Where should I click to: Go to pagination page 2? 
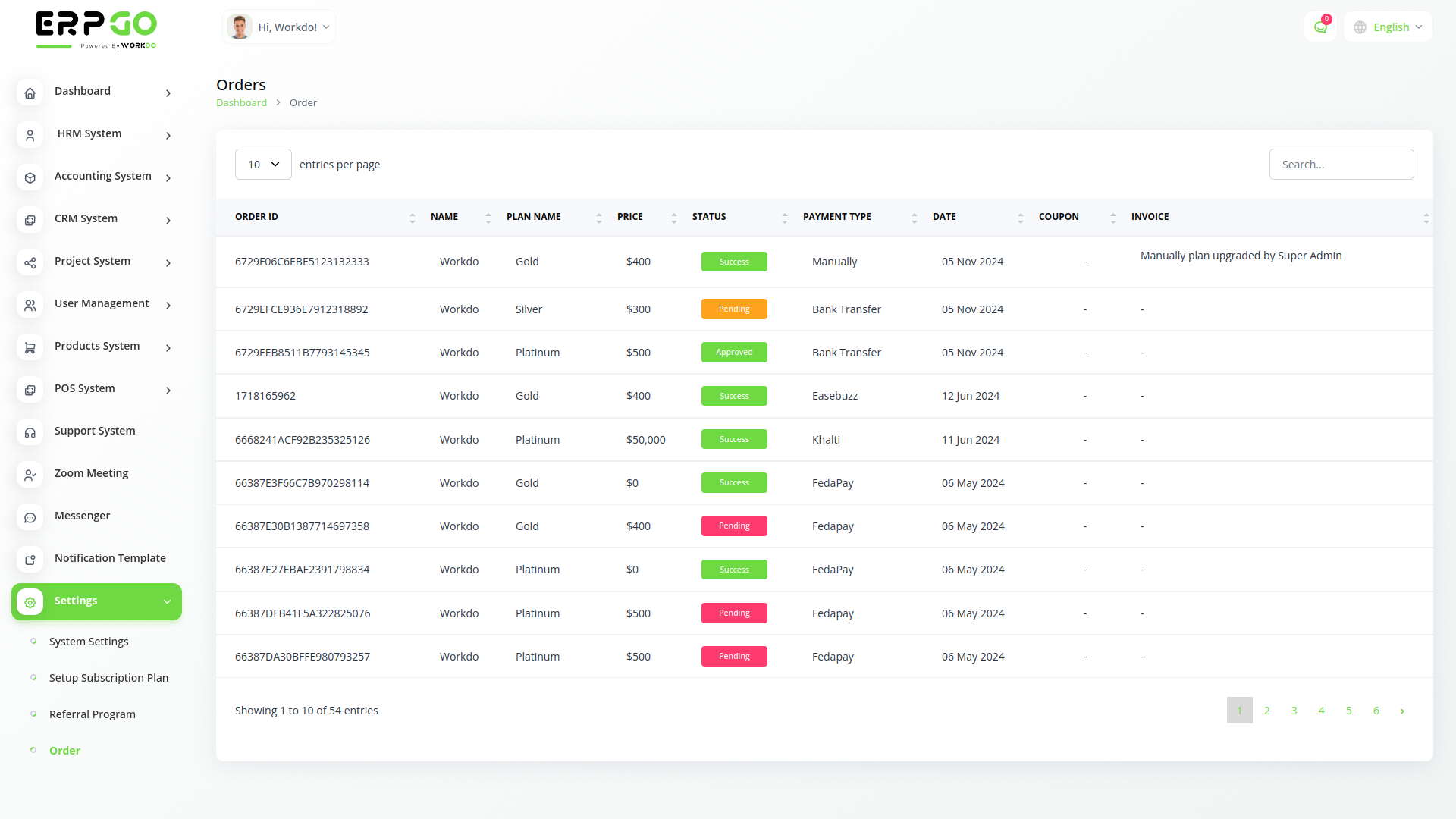(x=1266, y=711)
